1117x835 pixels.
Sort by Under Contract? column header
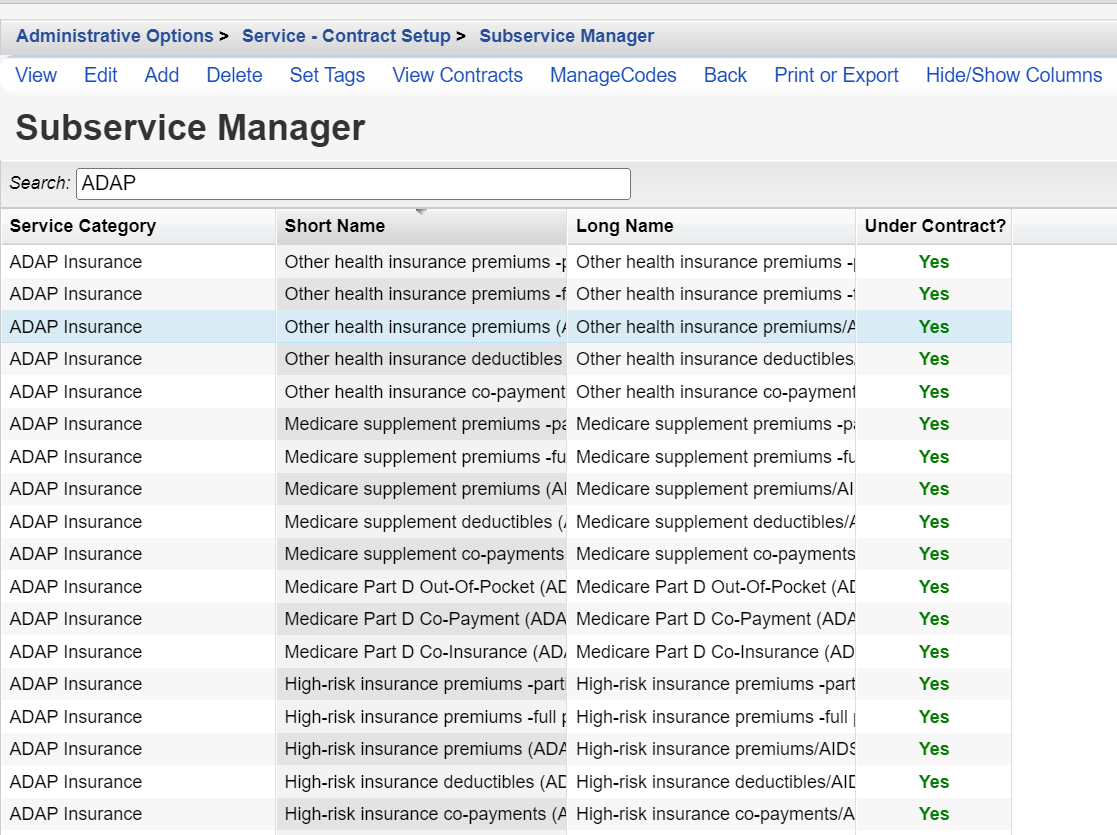coord(935,226)
